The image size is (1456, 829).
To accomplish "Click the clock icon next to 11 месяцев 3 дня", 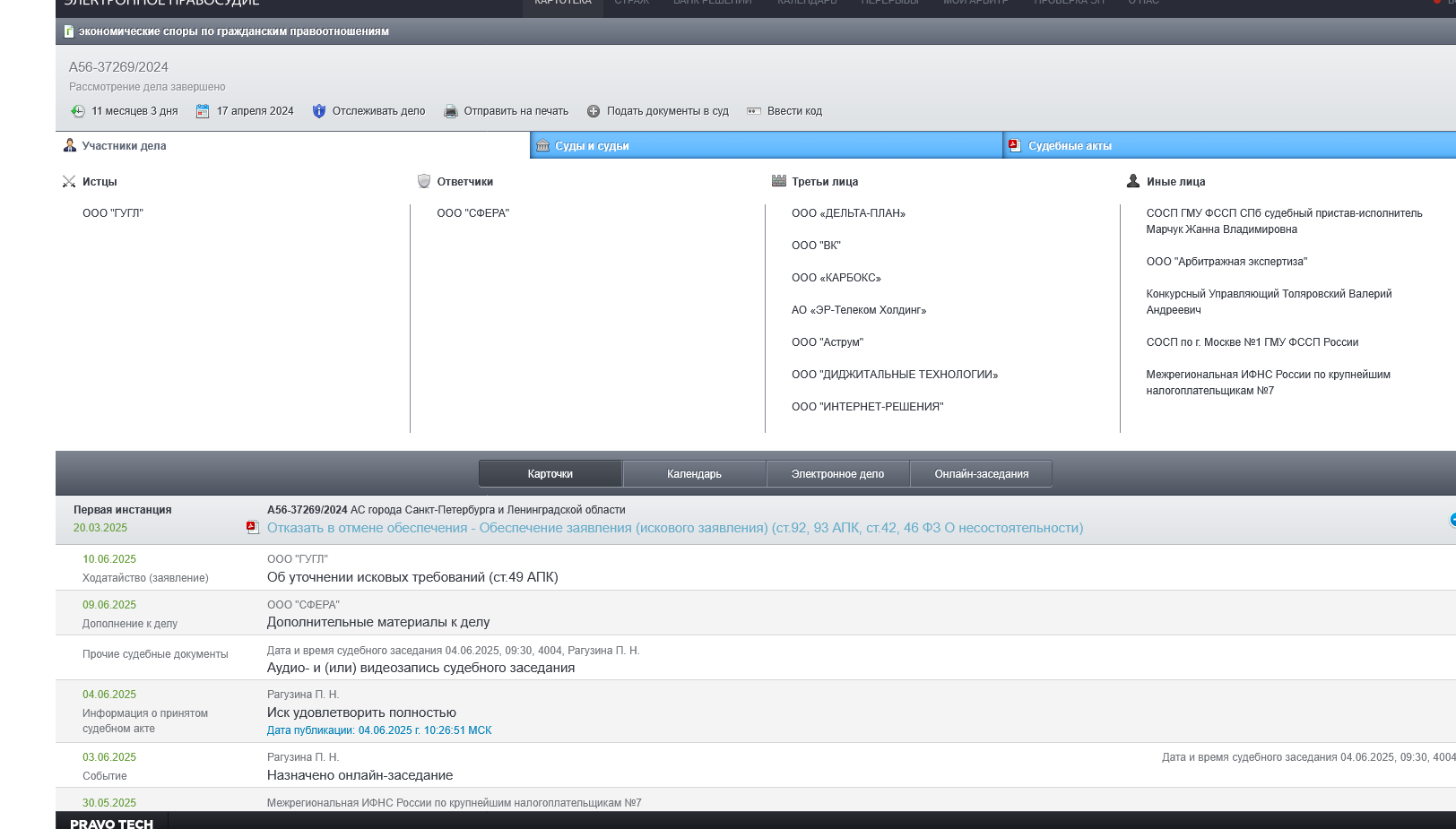I will [78, 111].
